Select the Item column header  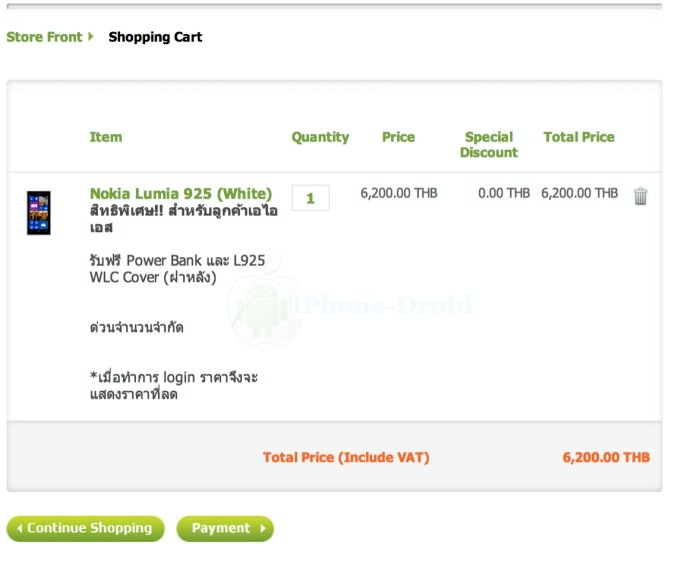coord(106,137)
